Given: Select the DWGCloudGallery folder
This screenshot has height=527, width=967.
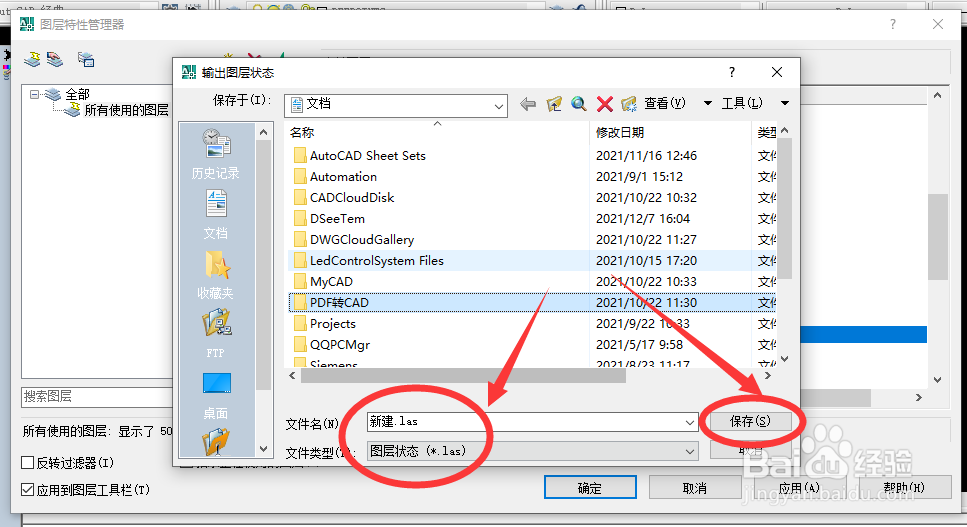Looking at the screenshot, I should (x=354, y=239).
